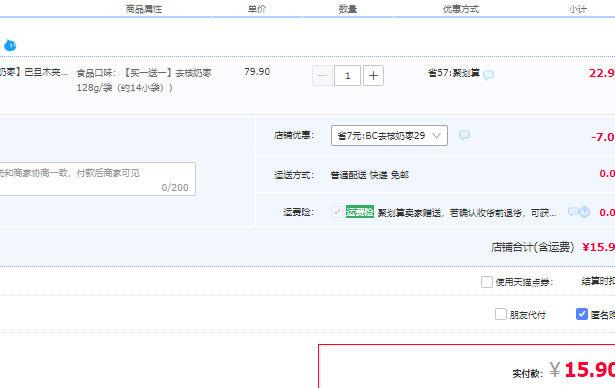Click the unit price 79.90
The height and width of the screenshot is (388, 615).
tap(257, 72)
